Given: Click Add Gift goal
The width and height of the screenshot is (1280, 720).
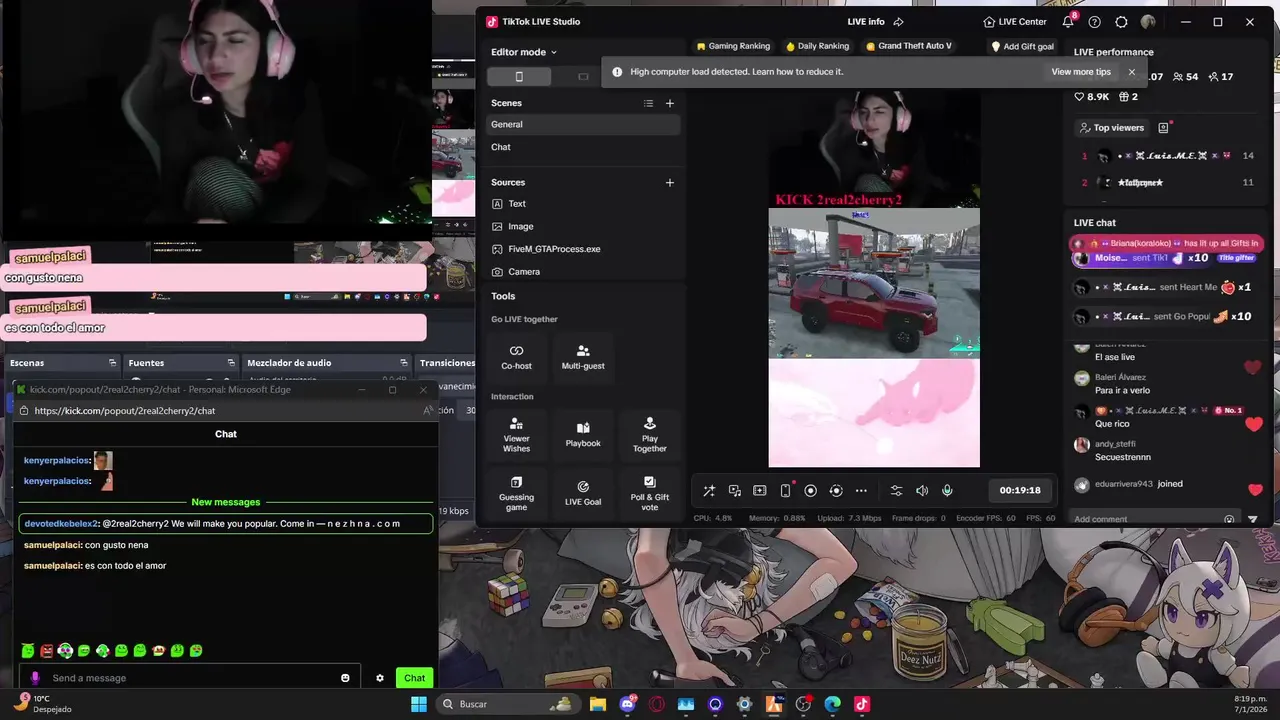Looking at the screenshot, I should (1022, 46).
